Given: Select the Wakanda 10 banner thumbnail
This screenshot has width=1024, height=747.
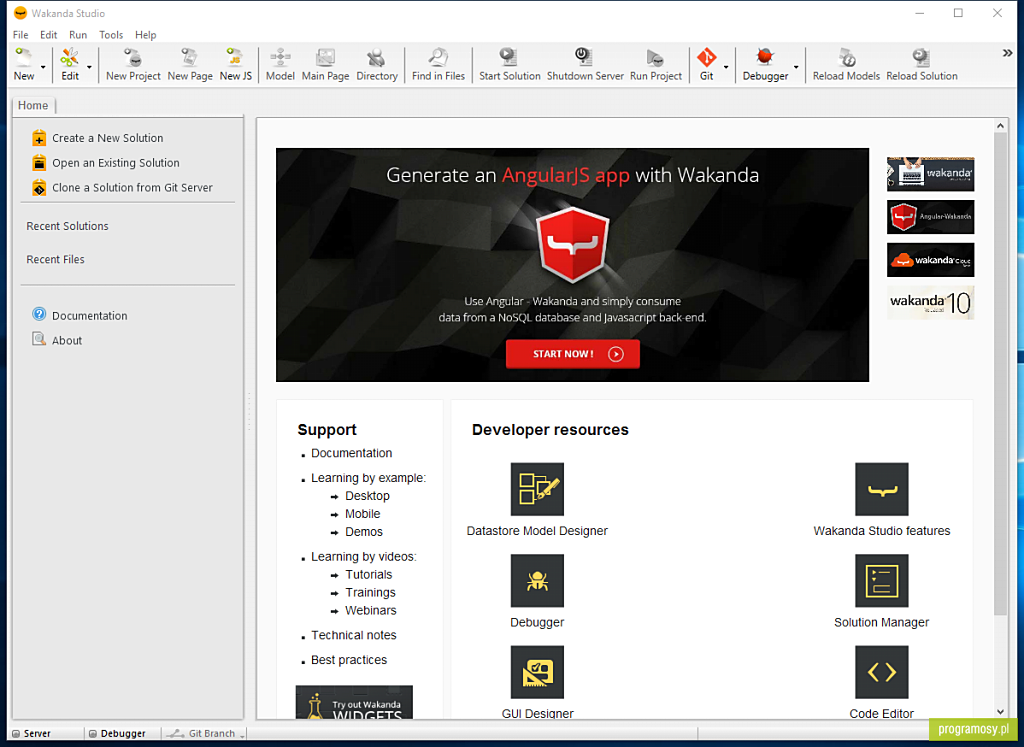Looking at the screenshot, I should [931, 302].
